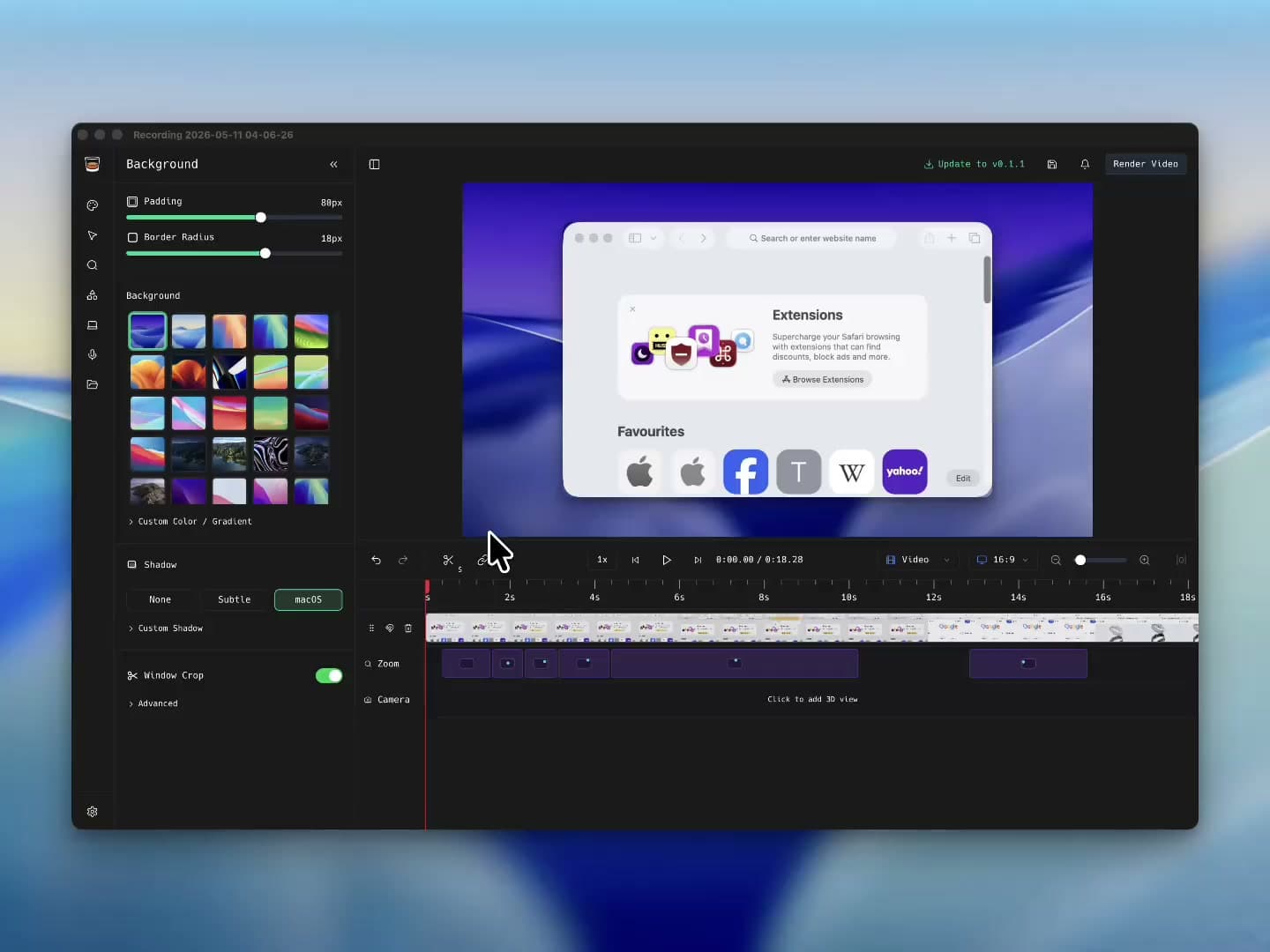Click Edit button in the Favourites preview

click(x=963, y=478)
